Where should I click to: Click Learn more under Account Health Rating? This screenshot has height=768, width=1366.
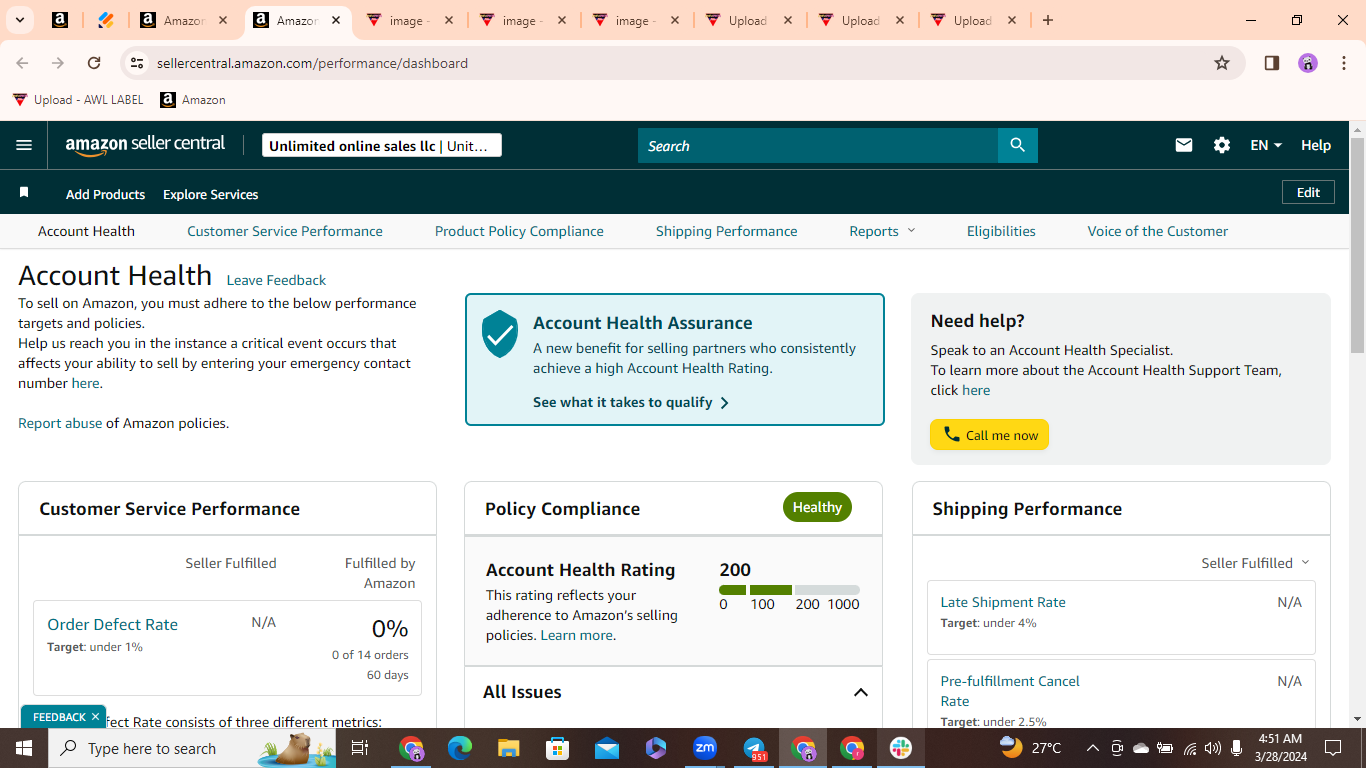[576, 635]
